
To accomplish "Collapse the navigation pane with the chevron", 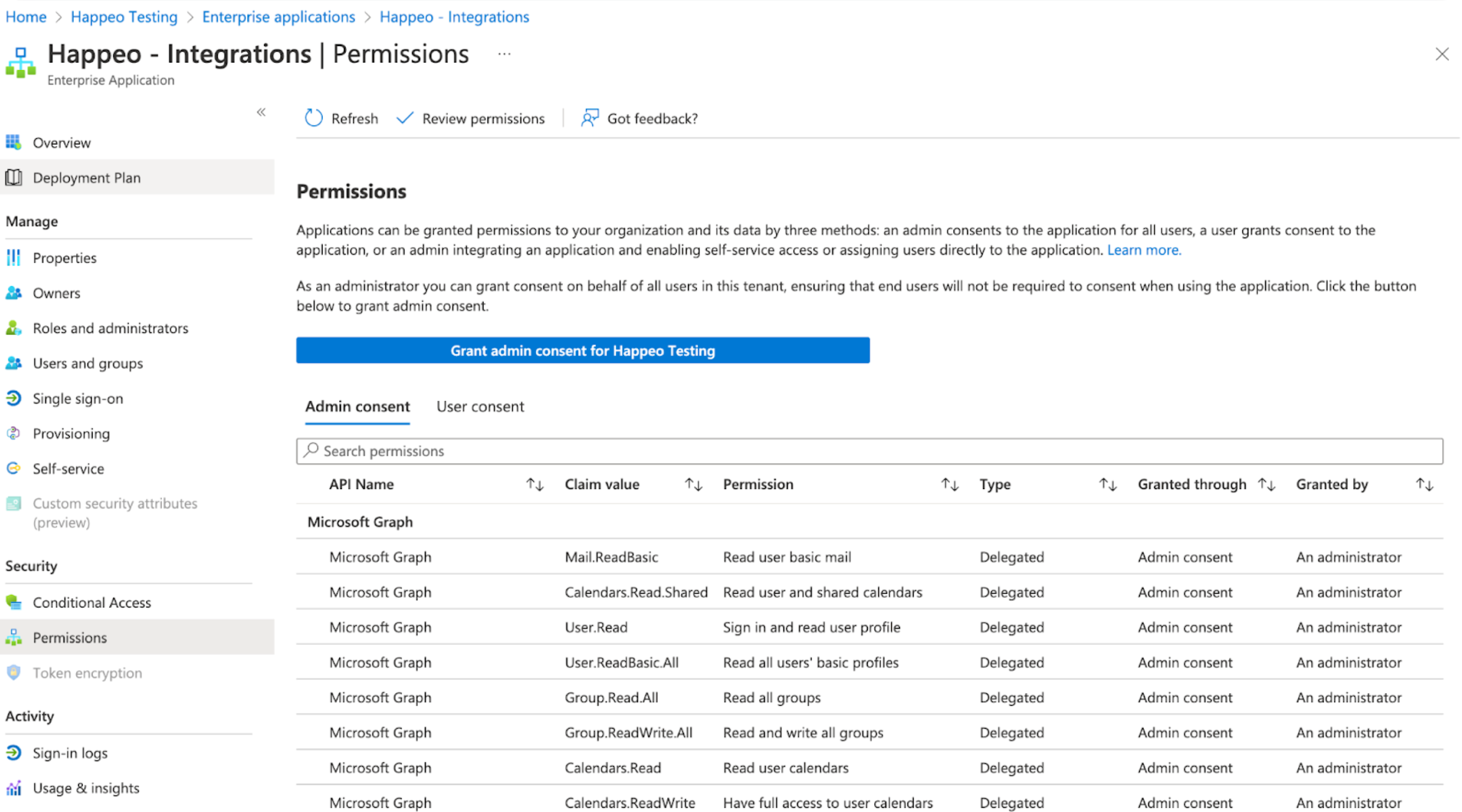I will click(x=261, y=112).
